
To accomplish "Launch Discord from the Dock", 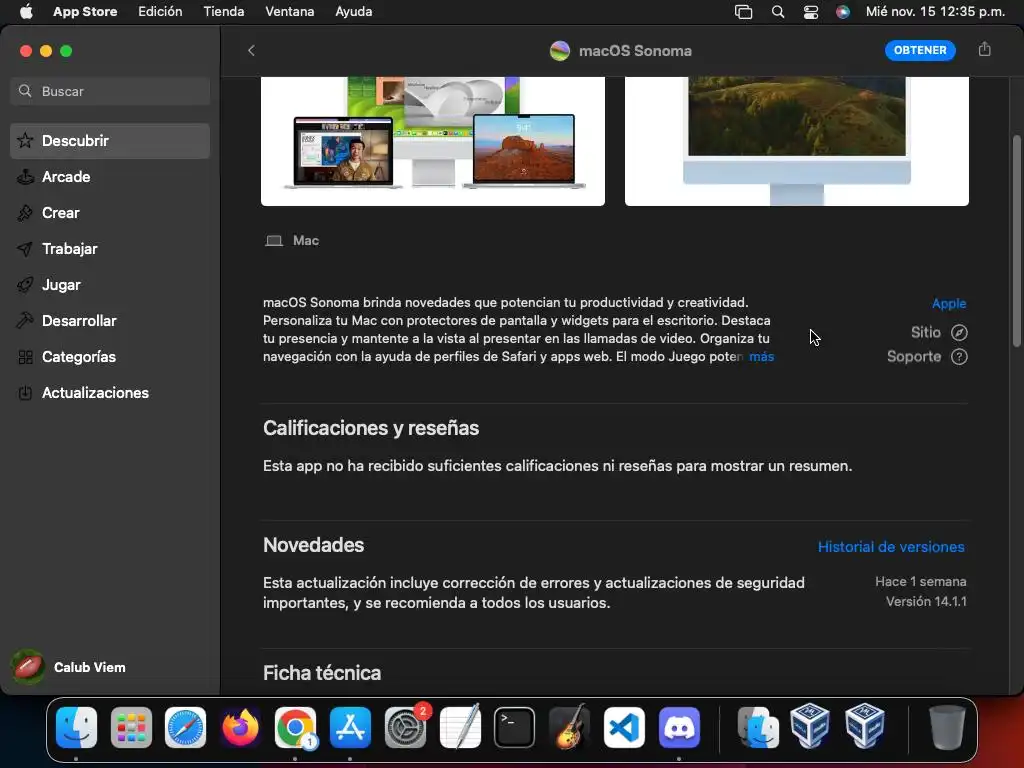I will tap(679, 727).
